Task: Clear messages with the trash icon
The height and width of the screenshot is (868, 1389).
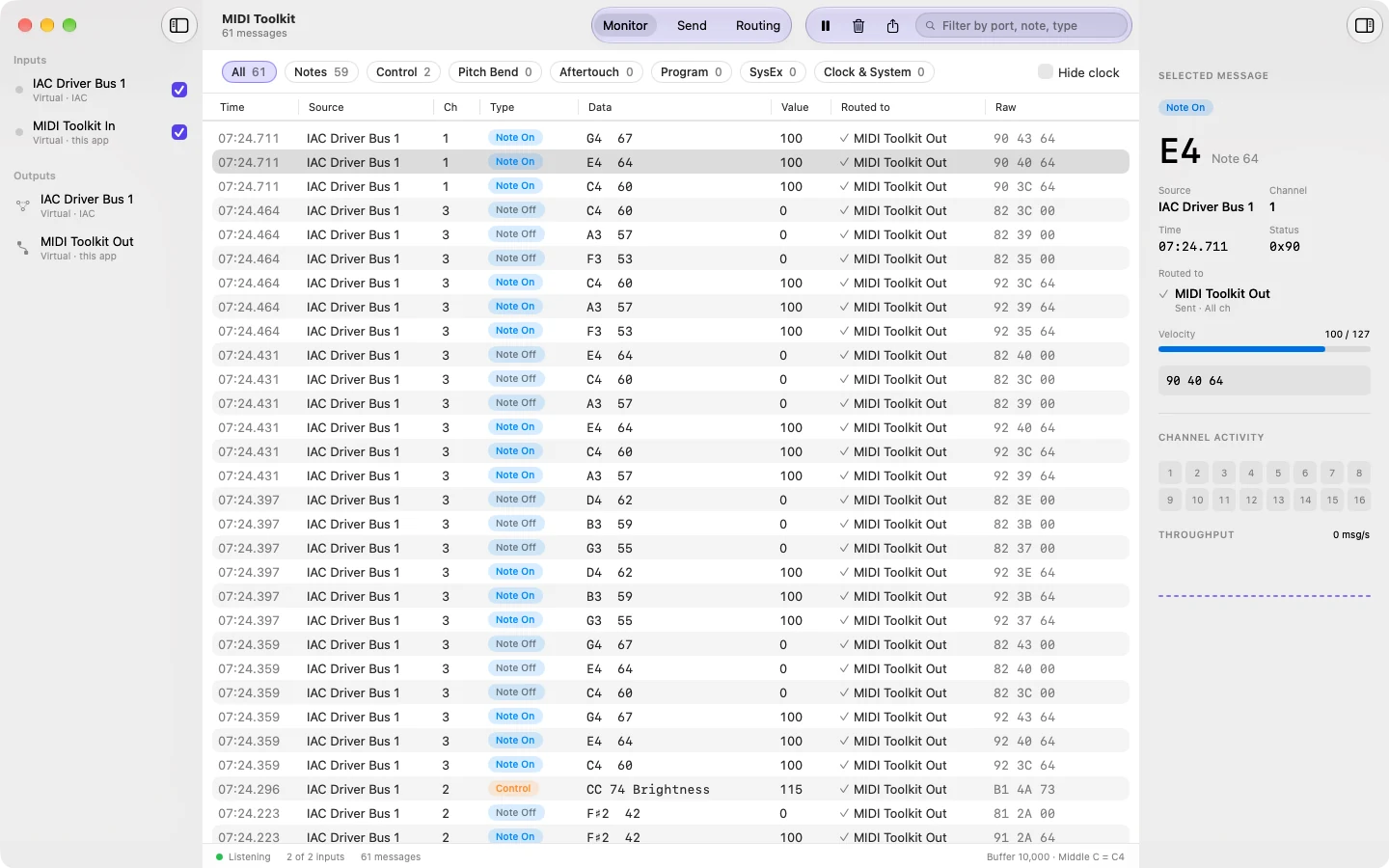Action: click(858, 26)
